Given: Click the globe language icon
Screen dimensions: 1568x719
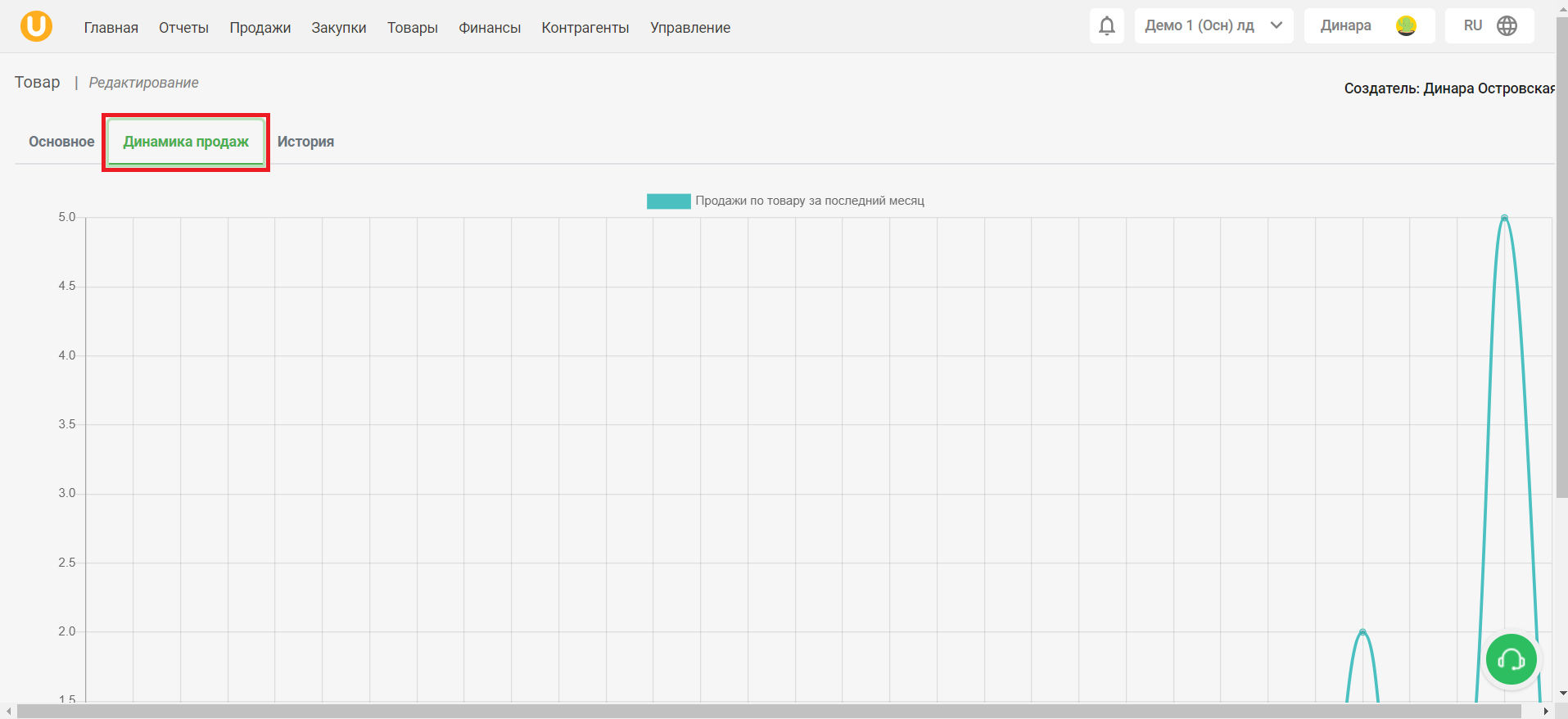Looking at the screenshot, I should click(1507, 25).
